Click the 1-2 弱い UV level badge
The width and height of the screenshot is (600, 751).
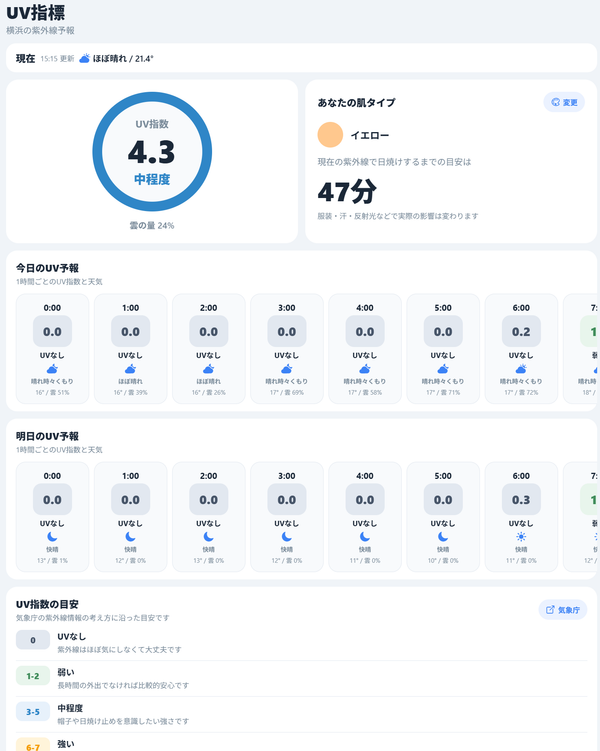click(33, 676)
